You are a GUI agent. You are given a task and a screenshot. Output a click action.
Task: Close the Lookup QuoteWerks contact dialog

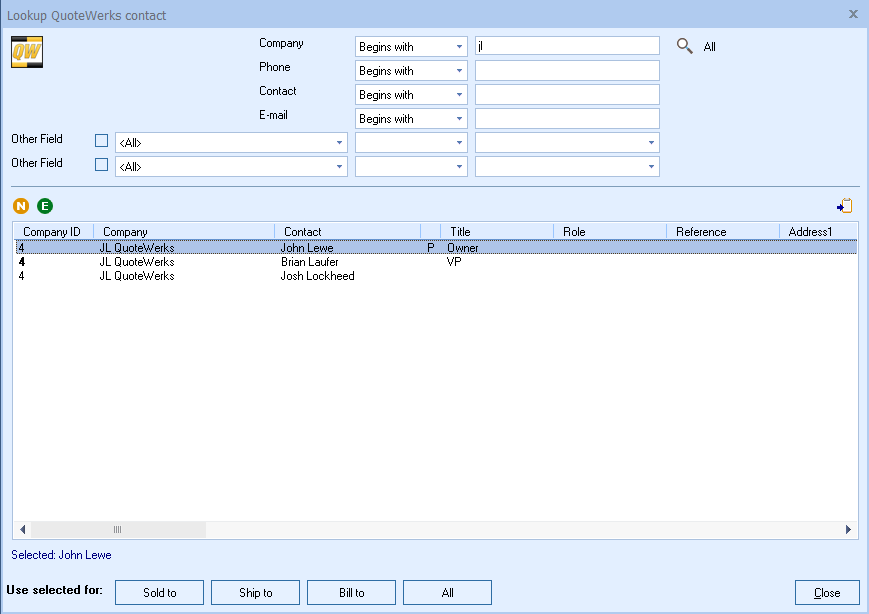[853, 14]
